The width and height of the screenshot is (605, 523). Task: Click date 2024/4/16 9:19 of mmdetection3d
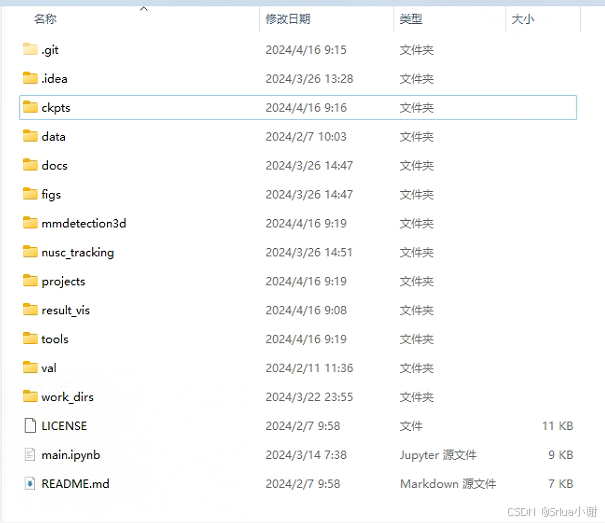click(306, 223)
